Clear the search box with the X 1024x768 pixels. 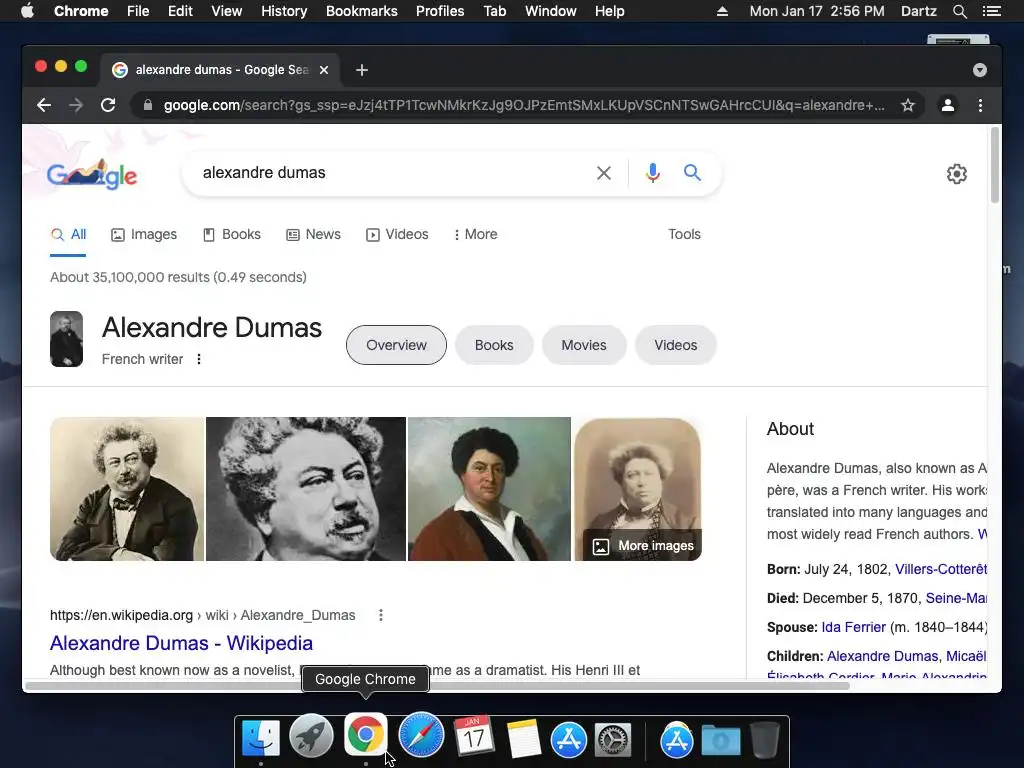[x=604, y=173]
